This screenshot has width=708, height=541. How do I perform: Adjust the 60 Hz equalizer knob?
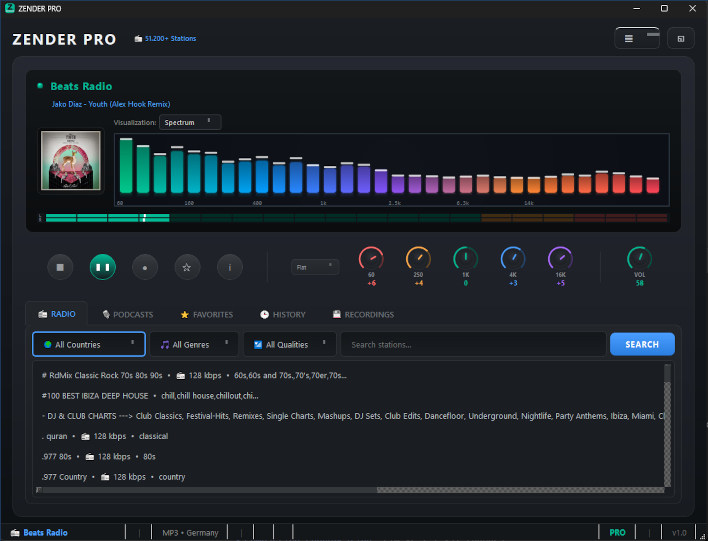click(371, 259)
